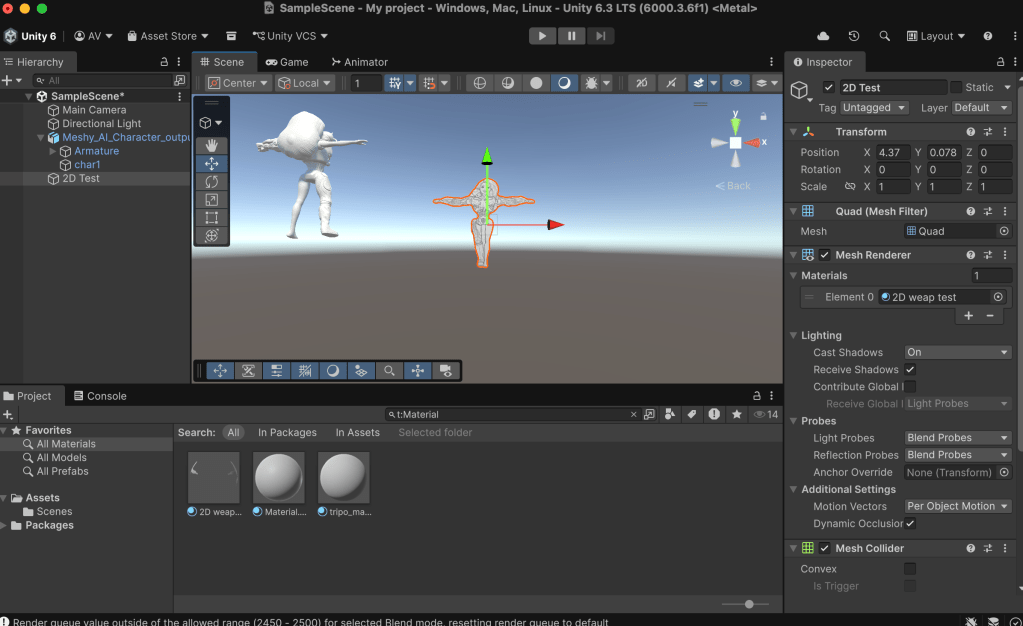Adjust the project thumbnail size slider
The width and height of the screenshot is (1023, 626).
click(x=749, y=604)
